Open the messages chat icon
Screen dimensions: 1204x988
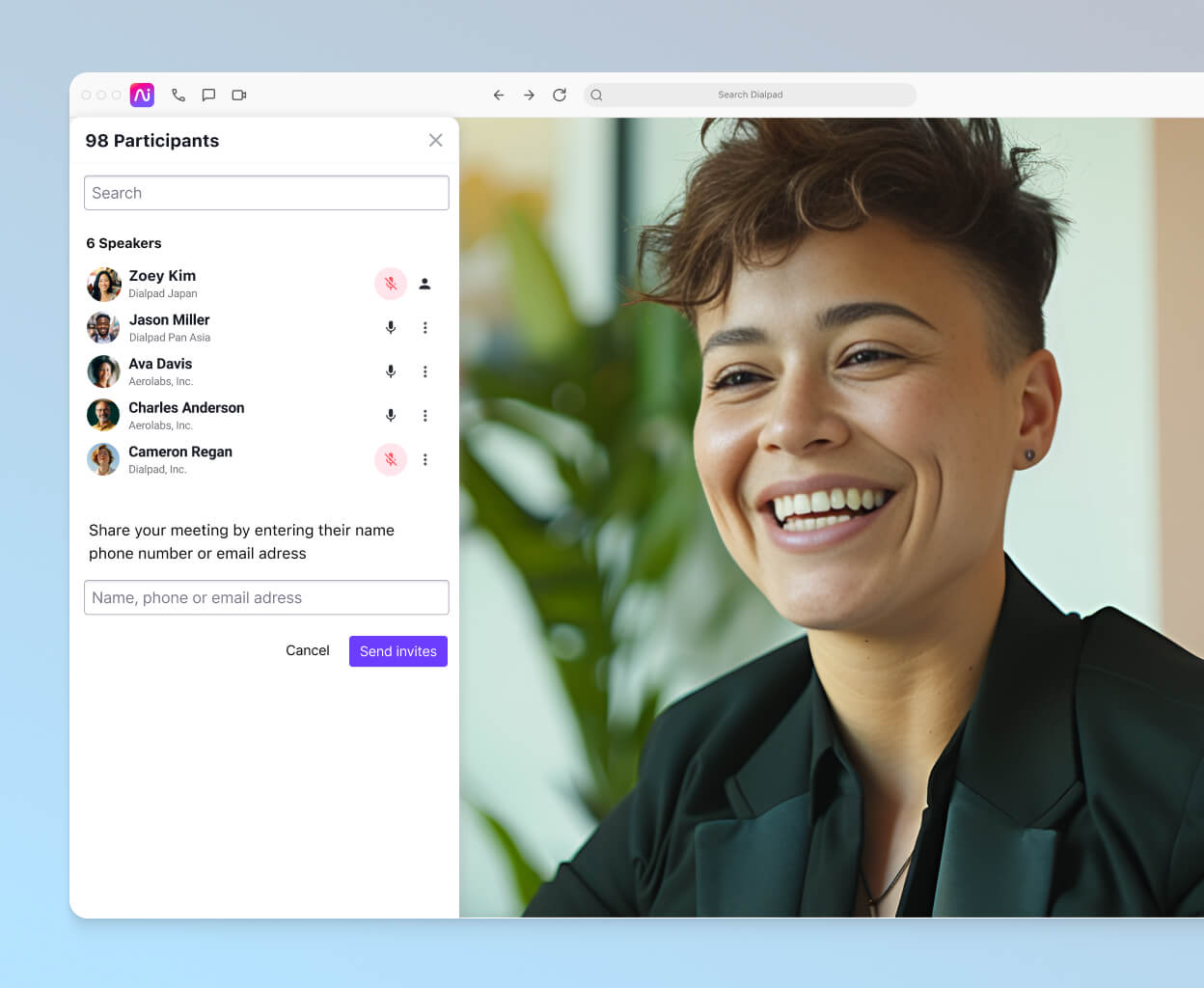coord(208,95)
